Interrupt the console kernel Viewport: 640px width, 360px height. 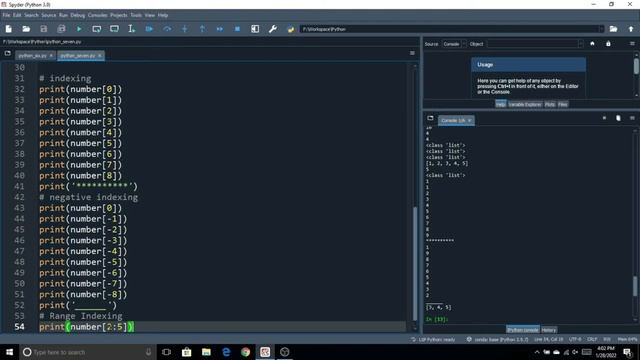click(x=604, y=118)
